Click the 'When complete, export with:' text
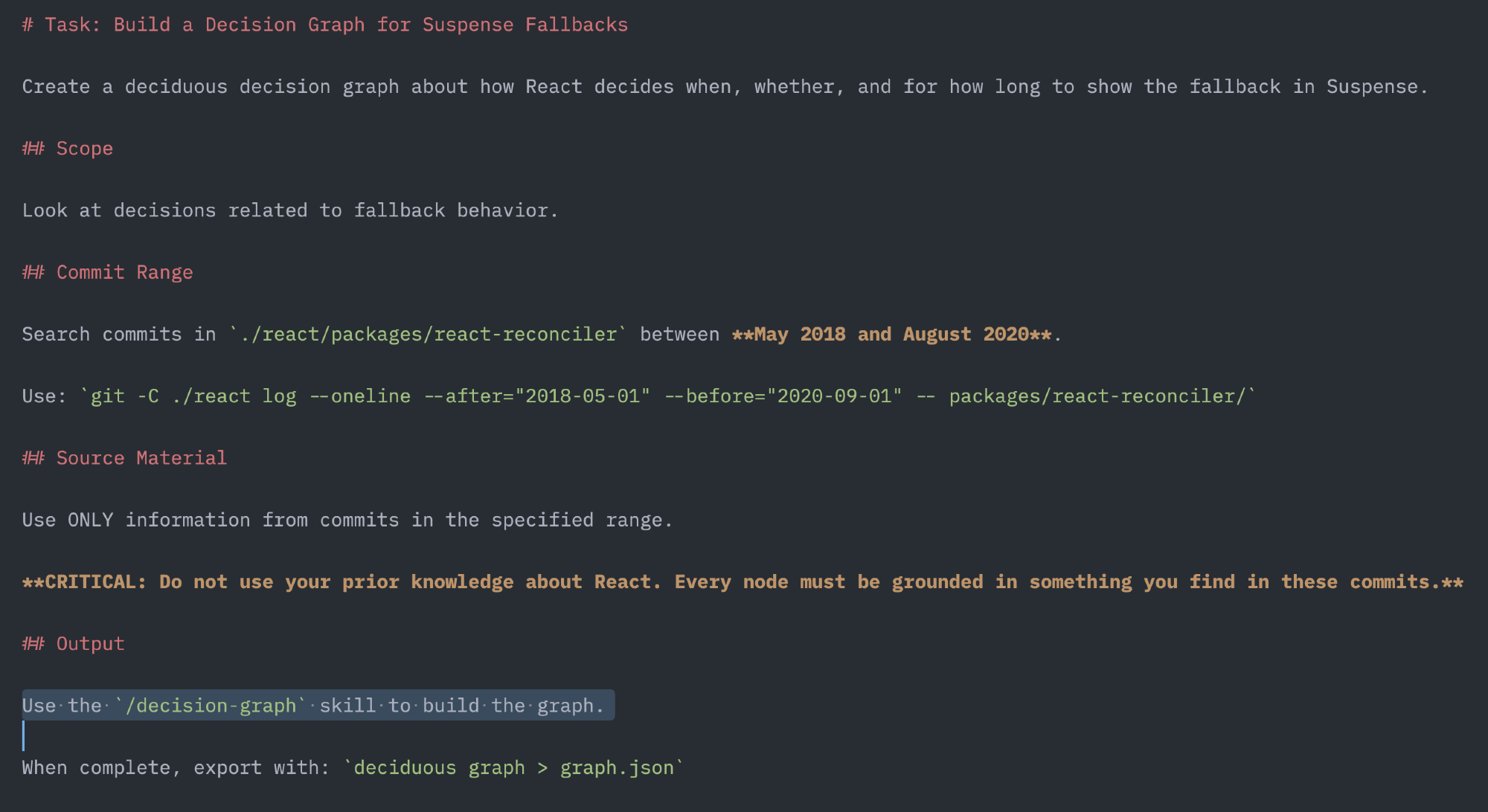 click(x=176, y=767)
